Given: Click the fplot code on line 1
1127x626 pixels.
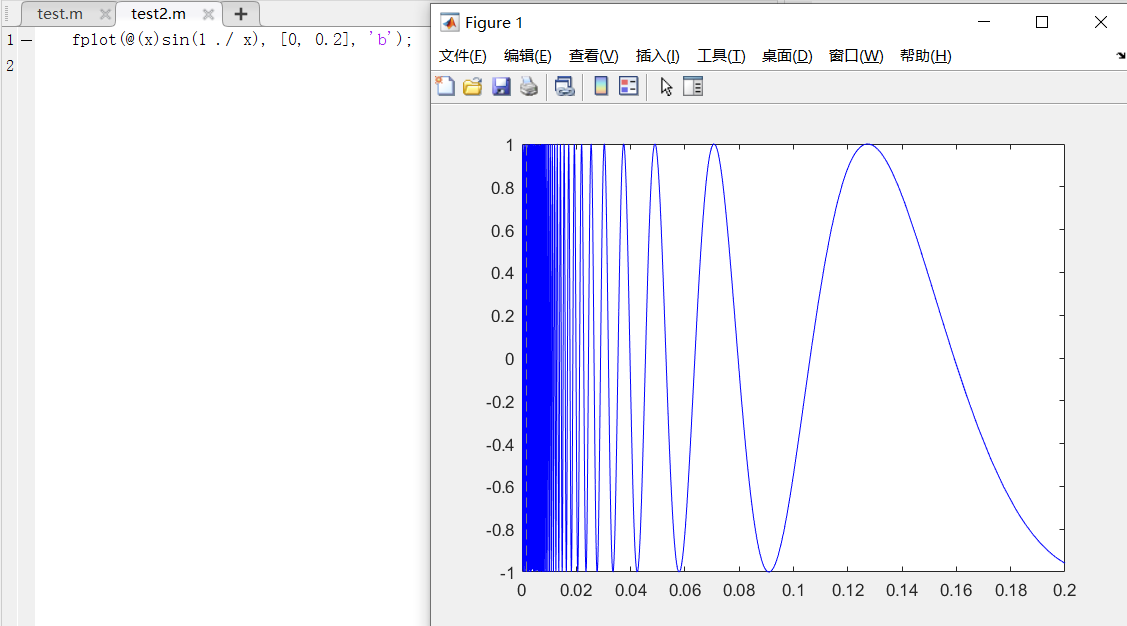Looking at the screenshot, I should tap(242, 40).
